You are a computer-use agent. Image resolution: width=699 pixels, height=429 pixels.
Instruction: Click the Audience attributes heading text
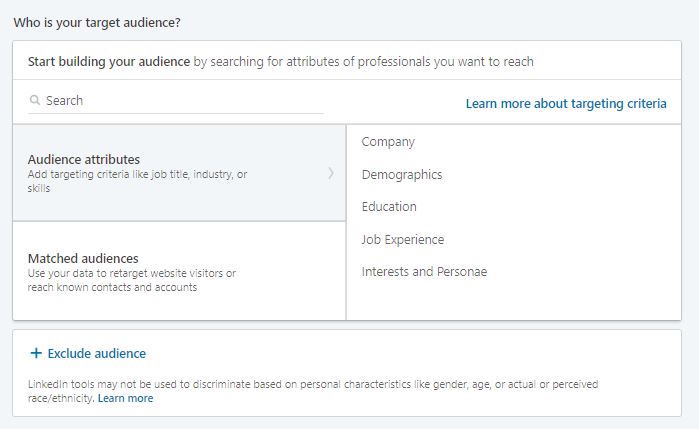[84, 159]
